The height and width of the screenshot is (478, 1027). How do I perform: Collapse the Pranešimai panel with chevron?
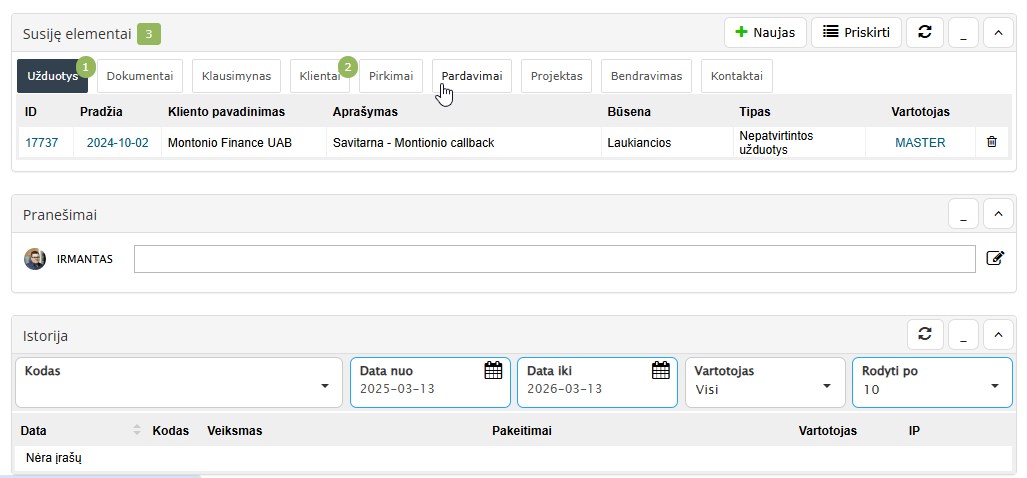tap(997, 213)
